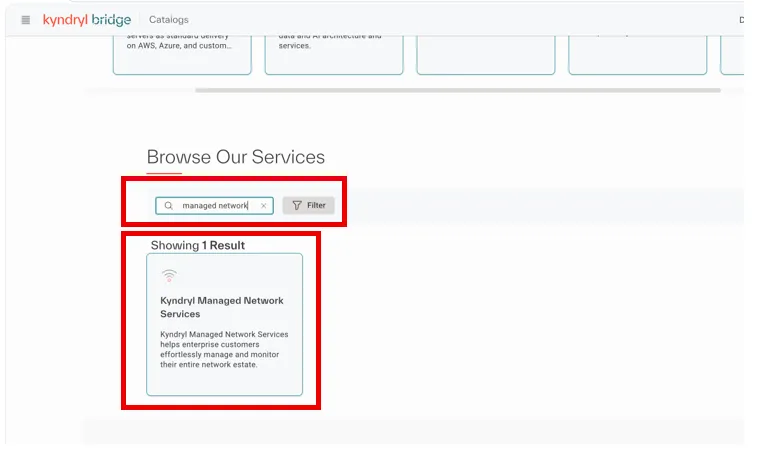Click the Wi-Fi network icon on card
Screen dimensions: 766x452
click(169, 276)
